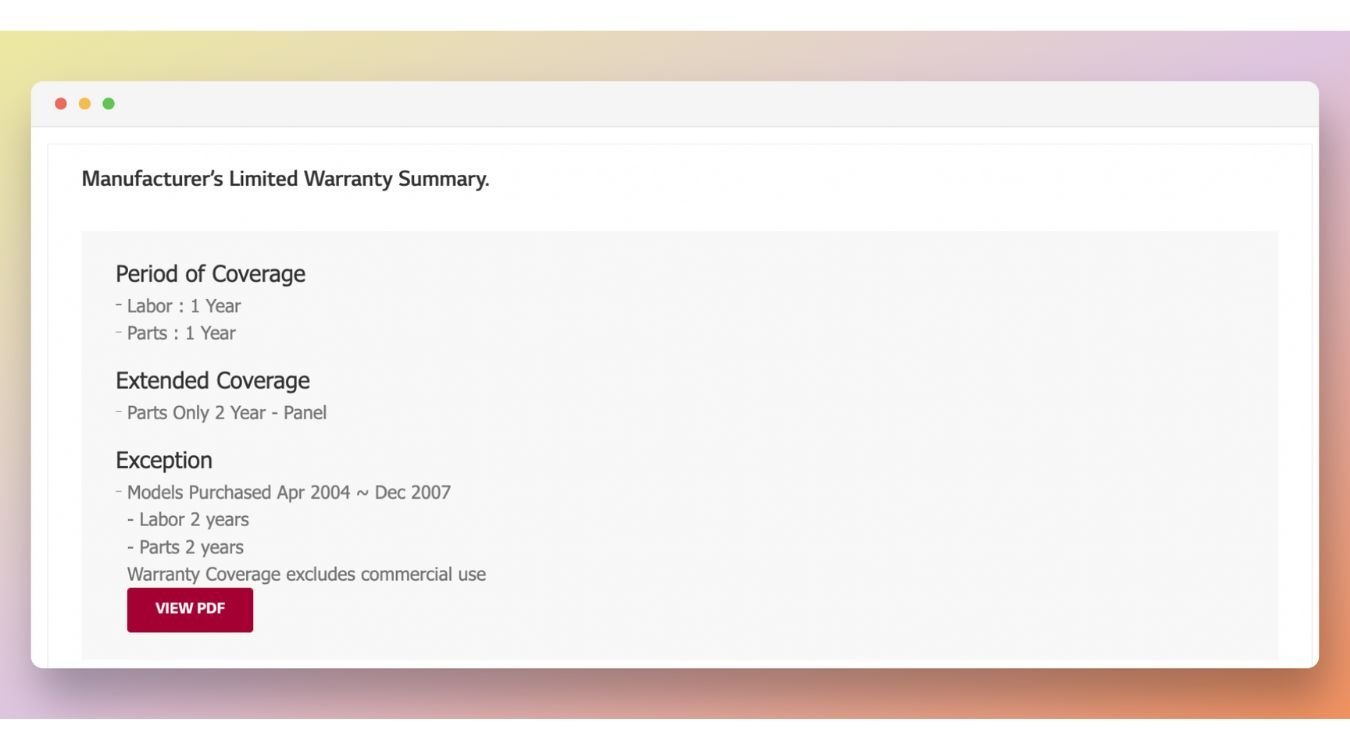Click the "Labor : 1 Year" line

[183, 306]
